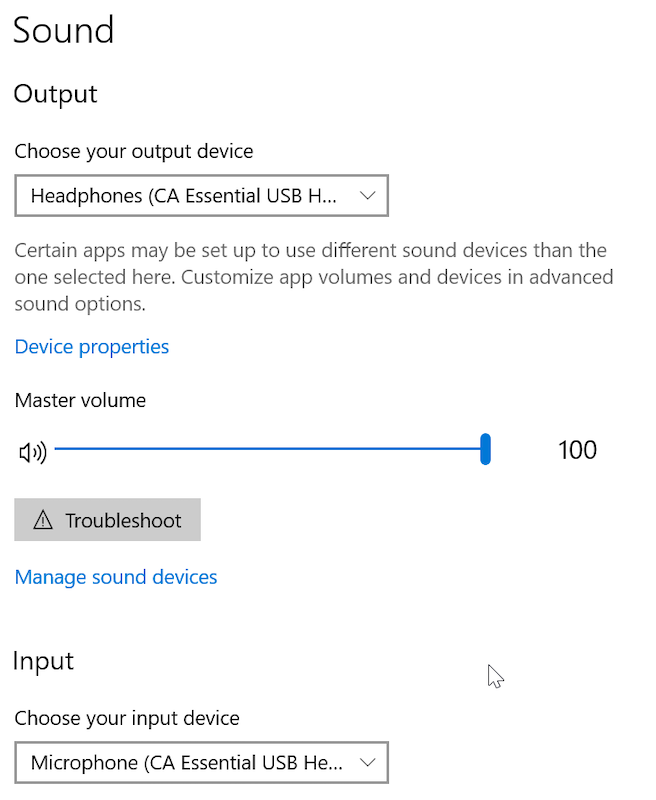This screenshot has width=656, height=800.
Task: Open the Headphones output device combo box
Action: click(201, 196)
